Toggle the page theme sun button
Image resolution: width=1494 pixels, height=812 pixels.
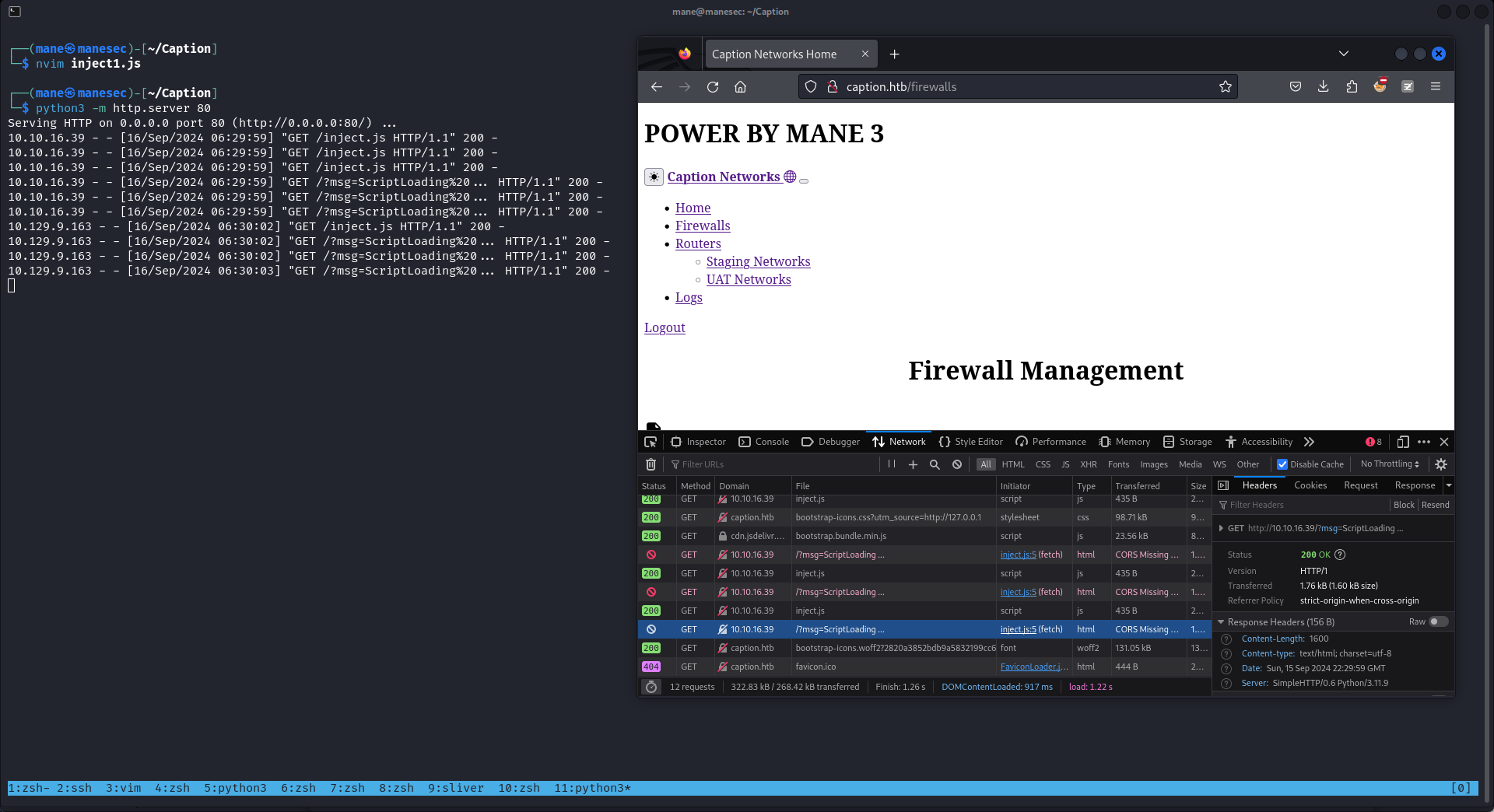(654, 177)
